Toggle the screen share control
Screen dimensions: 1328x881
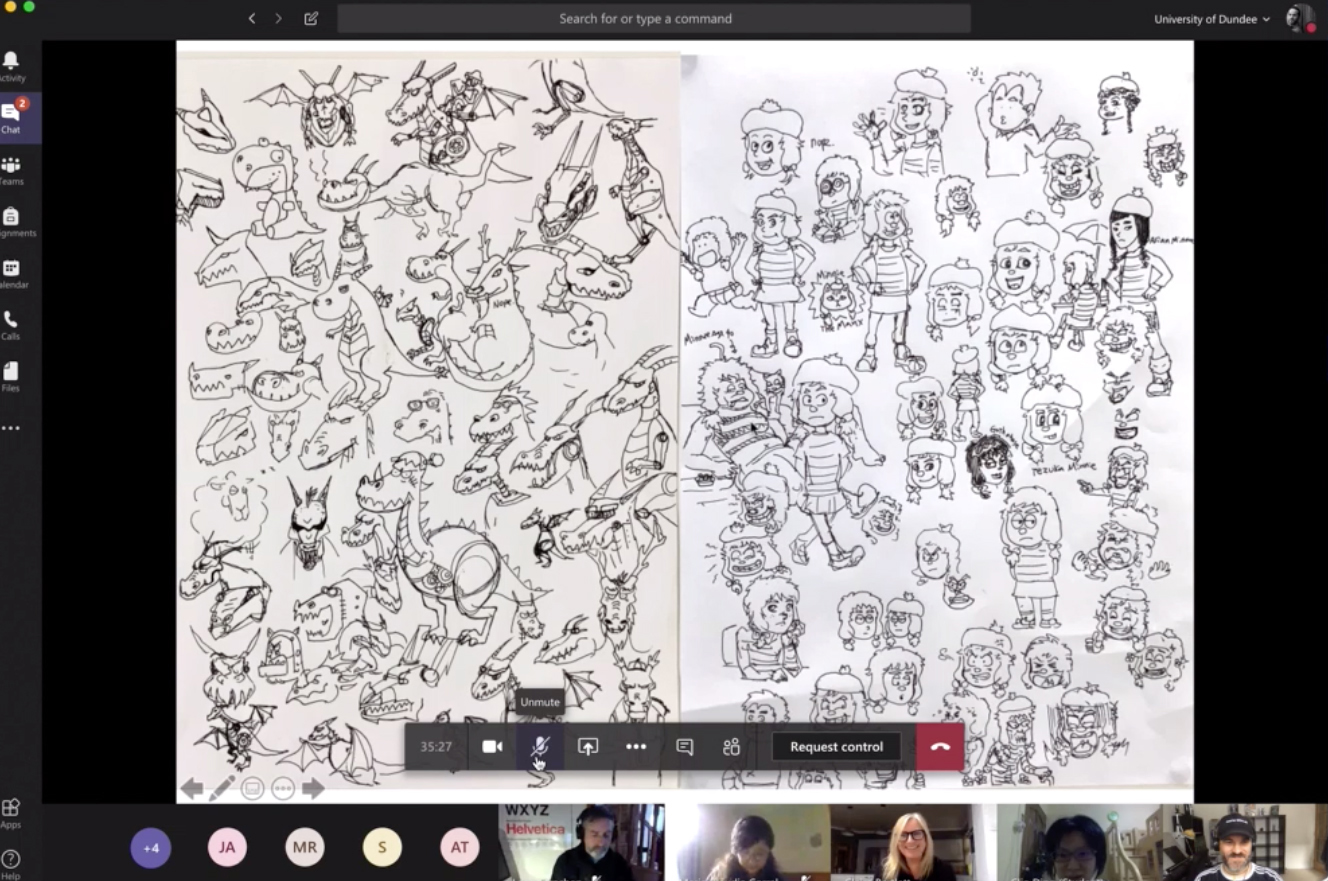[x=588, y=746]
